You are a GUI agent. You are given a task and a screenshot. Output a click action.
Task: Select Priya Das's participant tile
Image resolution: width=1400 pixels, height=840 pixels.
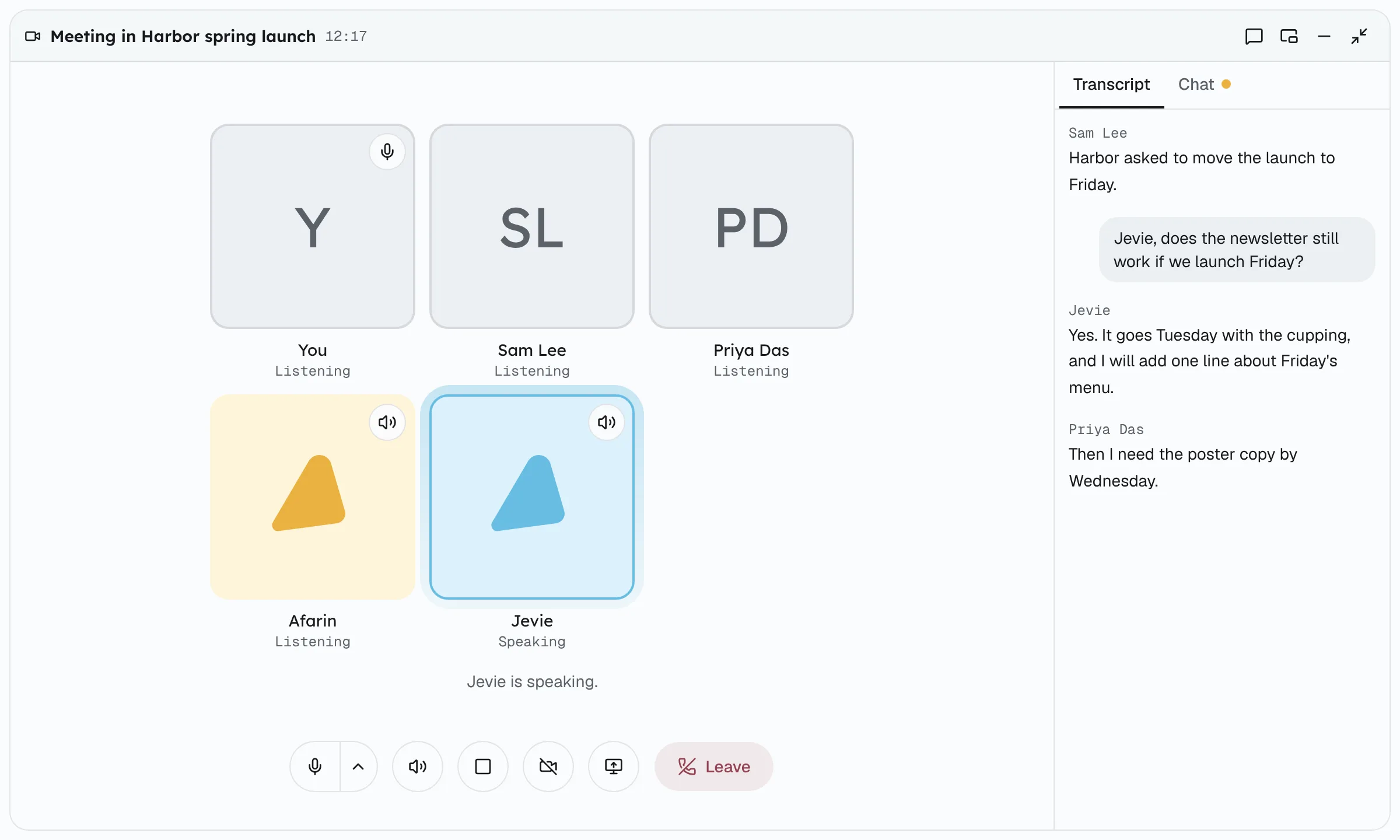[x=751, y=226]
